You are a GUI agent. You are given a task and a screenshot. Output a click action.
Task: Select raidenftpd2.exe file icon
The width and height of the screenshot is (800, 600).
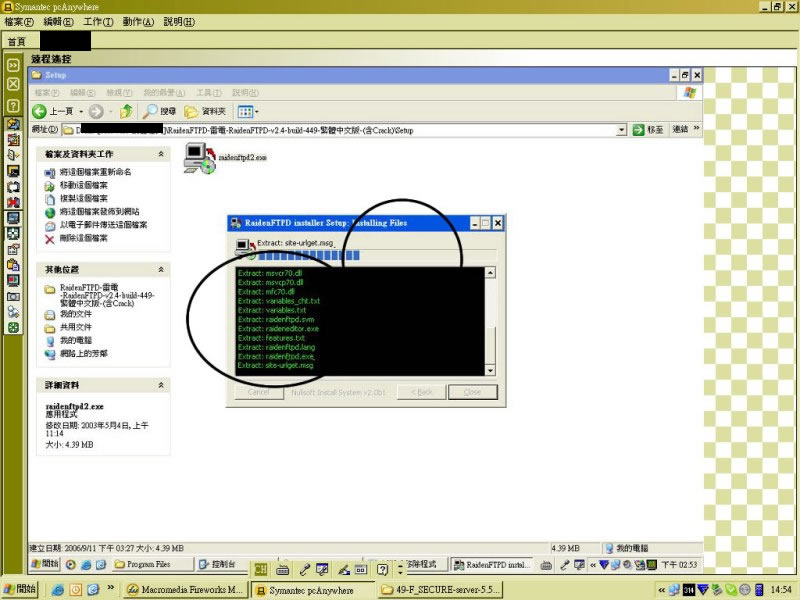[199, 158]
